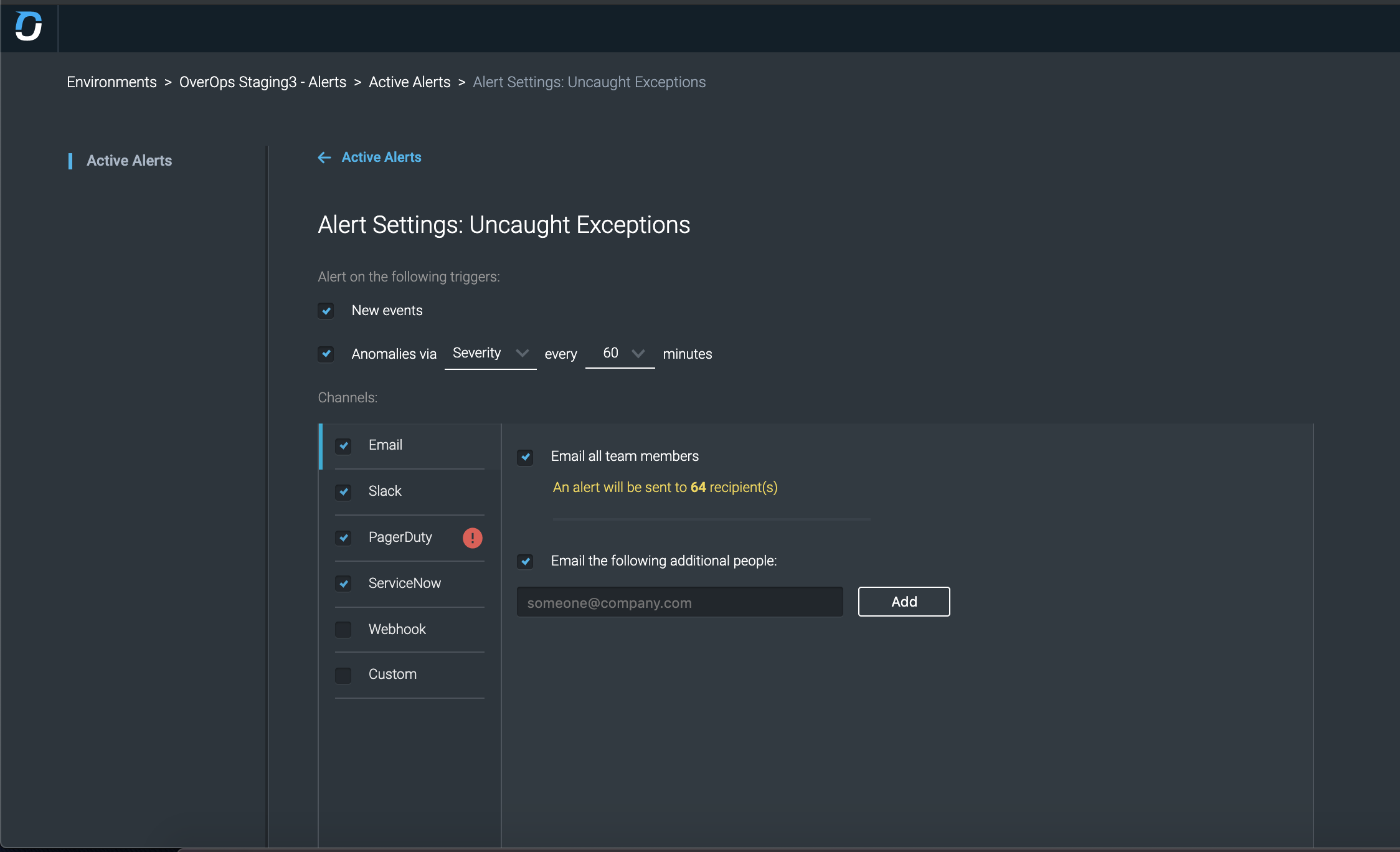Uncheck the New events trigger checkbox
Screen dimensions: 1400x852
pos(326,311)
